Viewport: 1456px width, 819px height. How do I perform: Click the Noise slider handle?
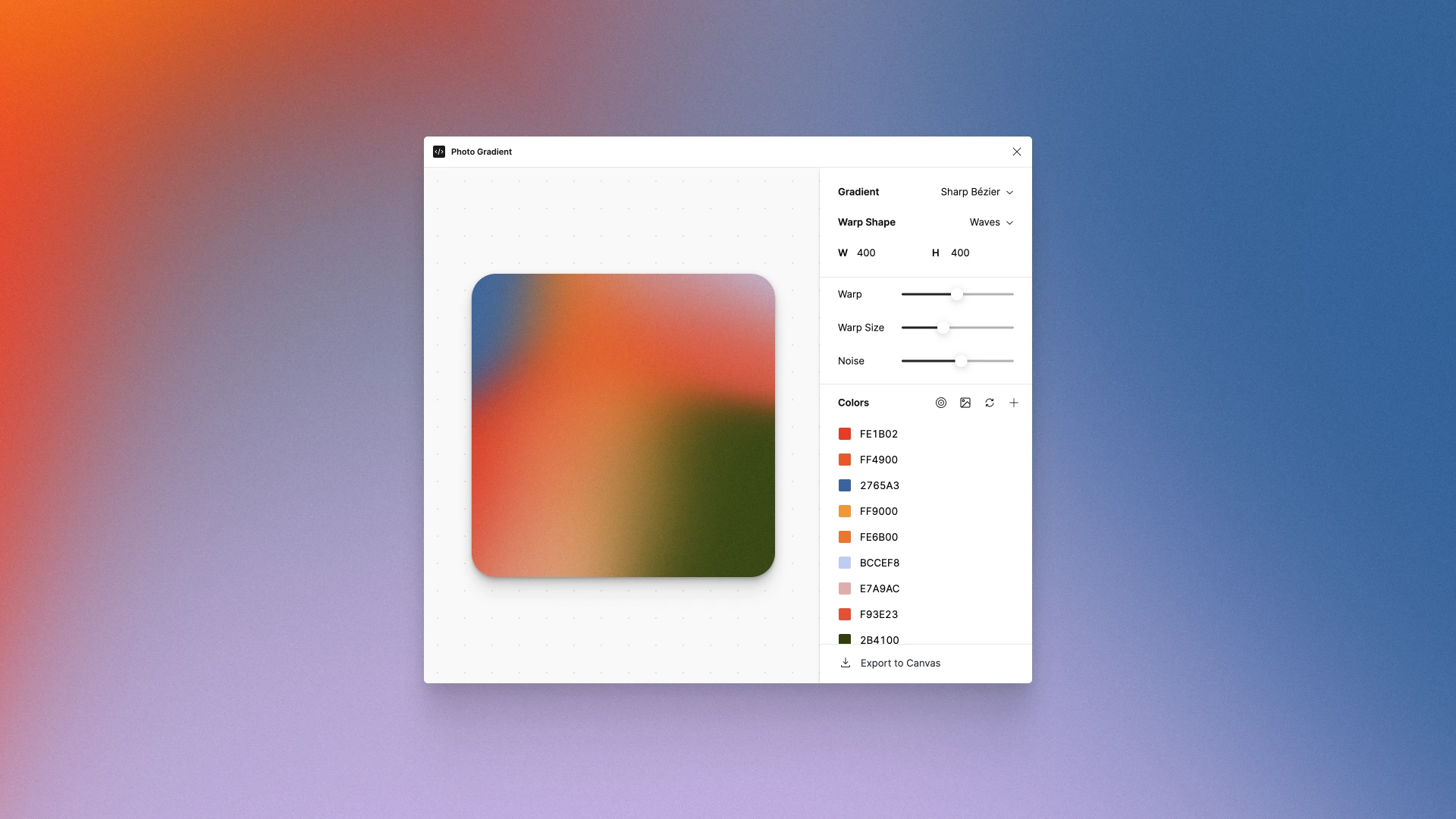click(961, 361)
